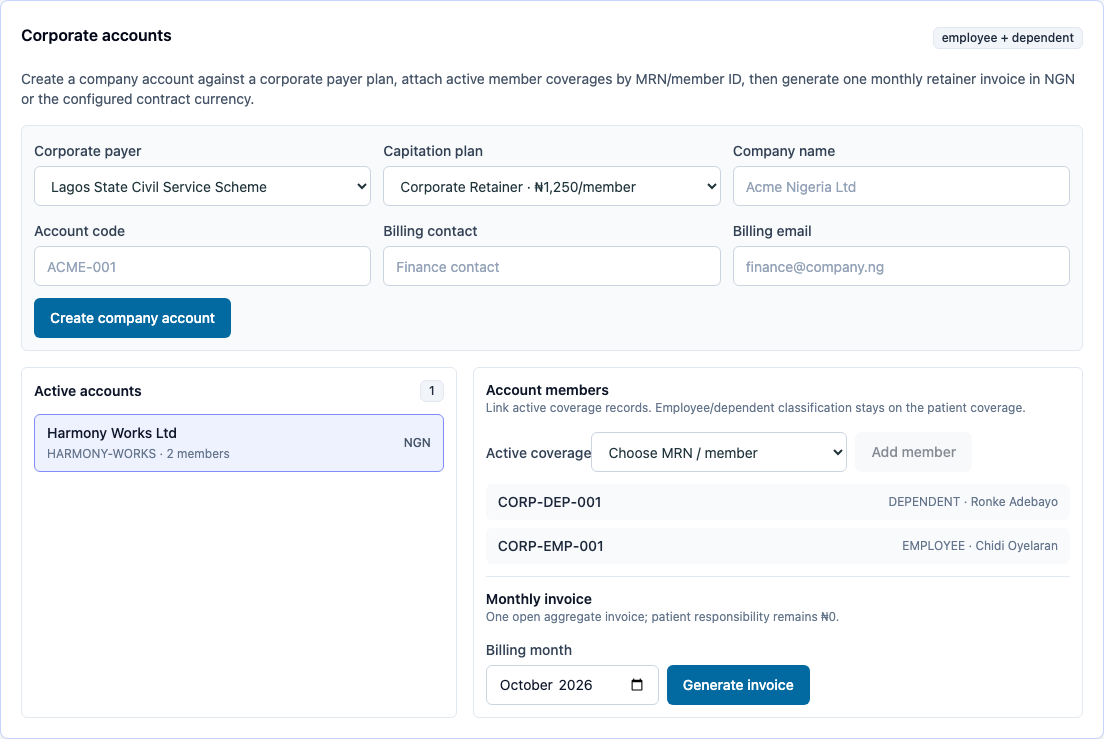Click the Account code input field
The width and height of the screenshot is (1104, 739).
202,266
